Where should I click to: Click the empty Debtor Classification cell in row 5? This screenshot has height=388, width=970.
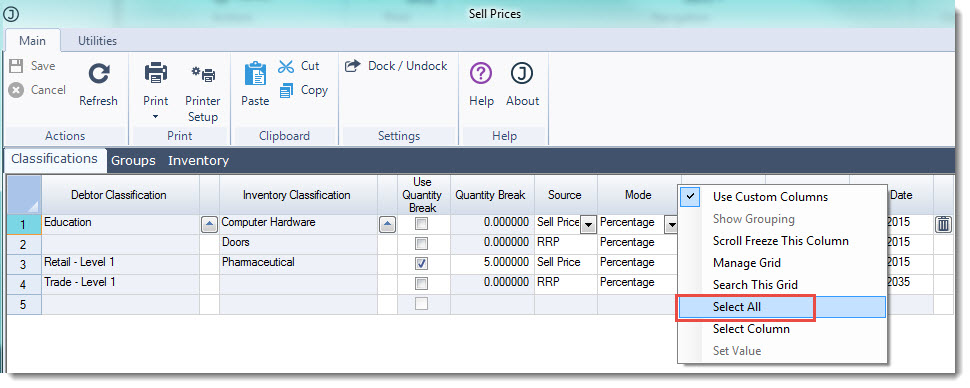pyautogui.click(x=121, y=304)
